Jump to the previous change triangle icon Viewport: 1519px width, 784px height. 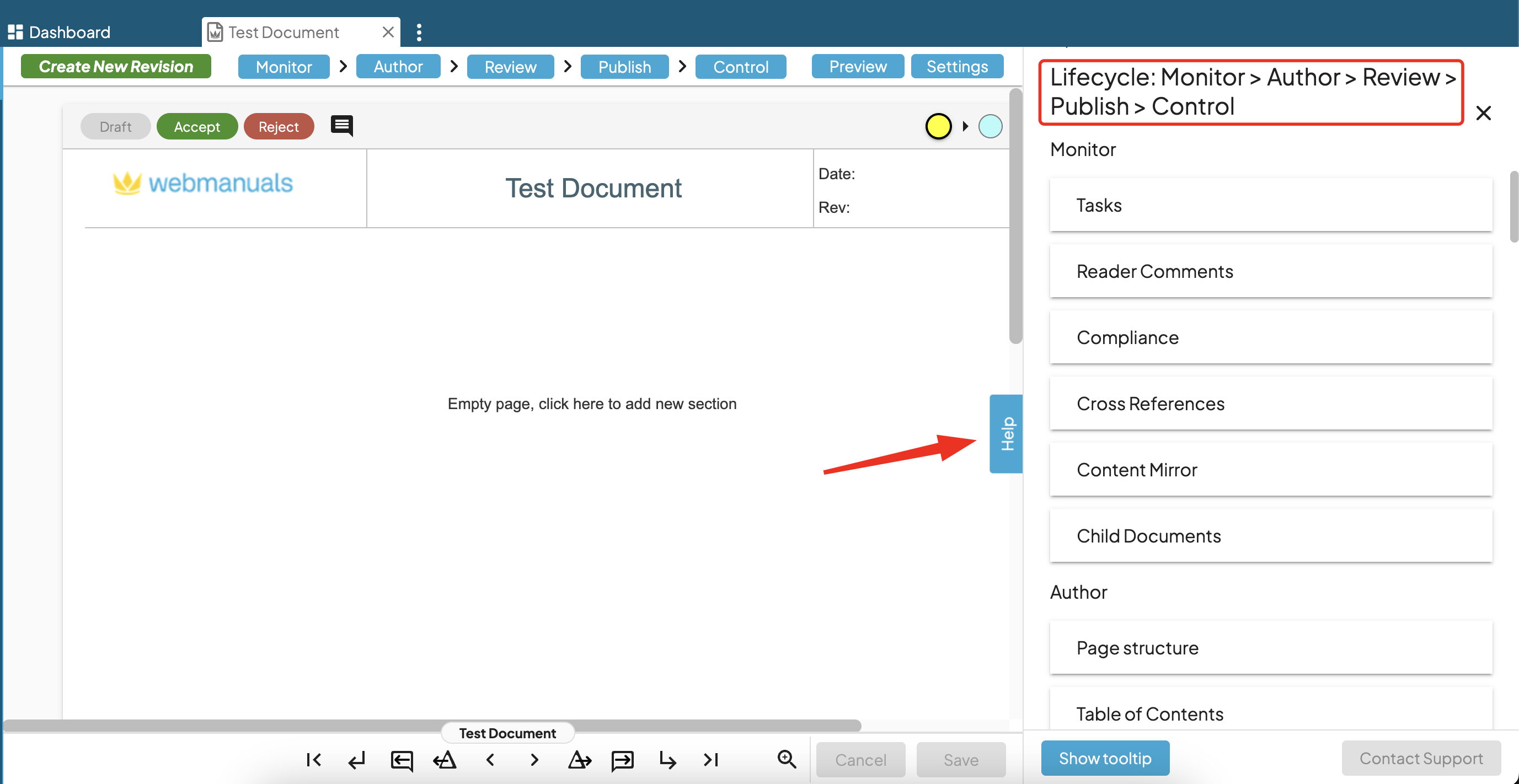(445, 759)
